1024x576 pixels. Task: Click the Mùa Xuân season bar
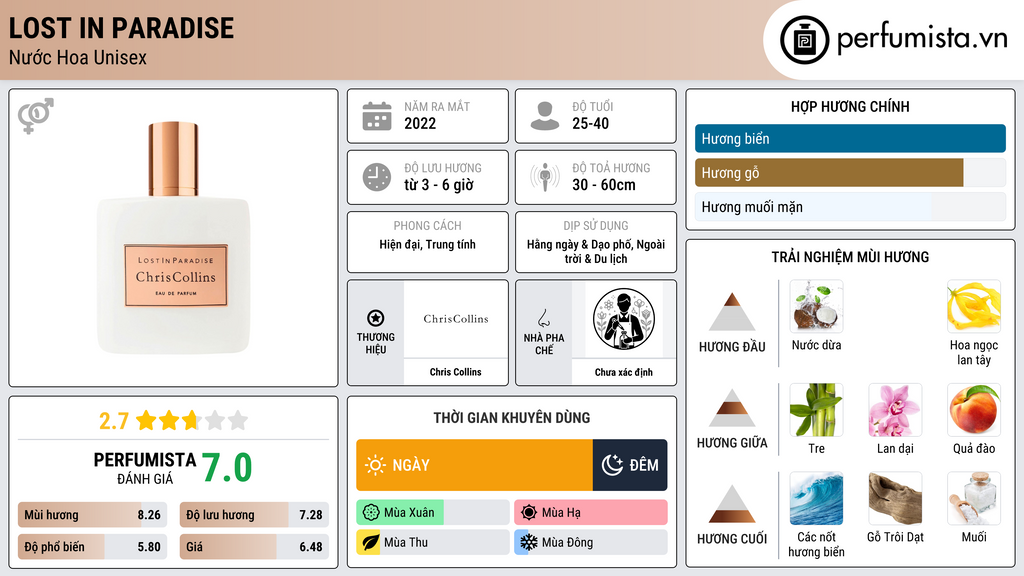click(433, 513)
